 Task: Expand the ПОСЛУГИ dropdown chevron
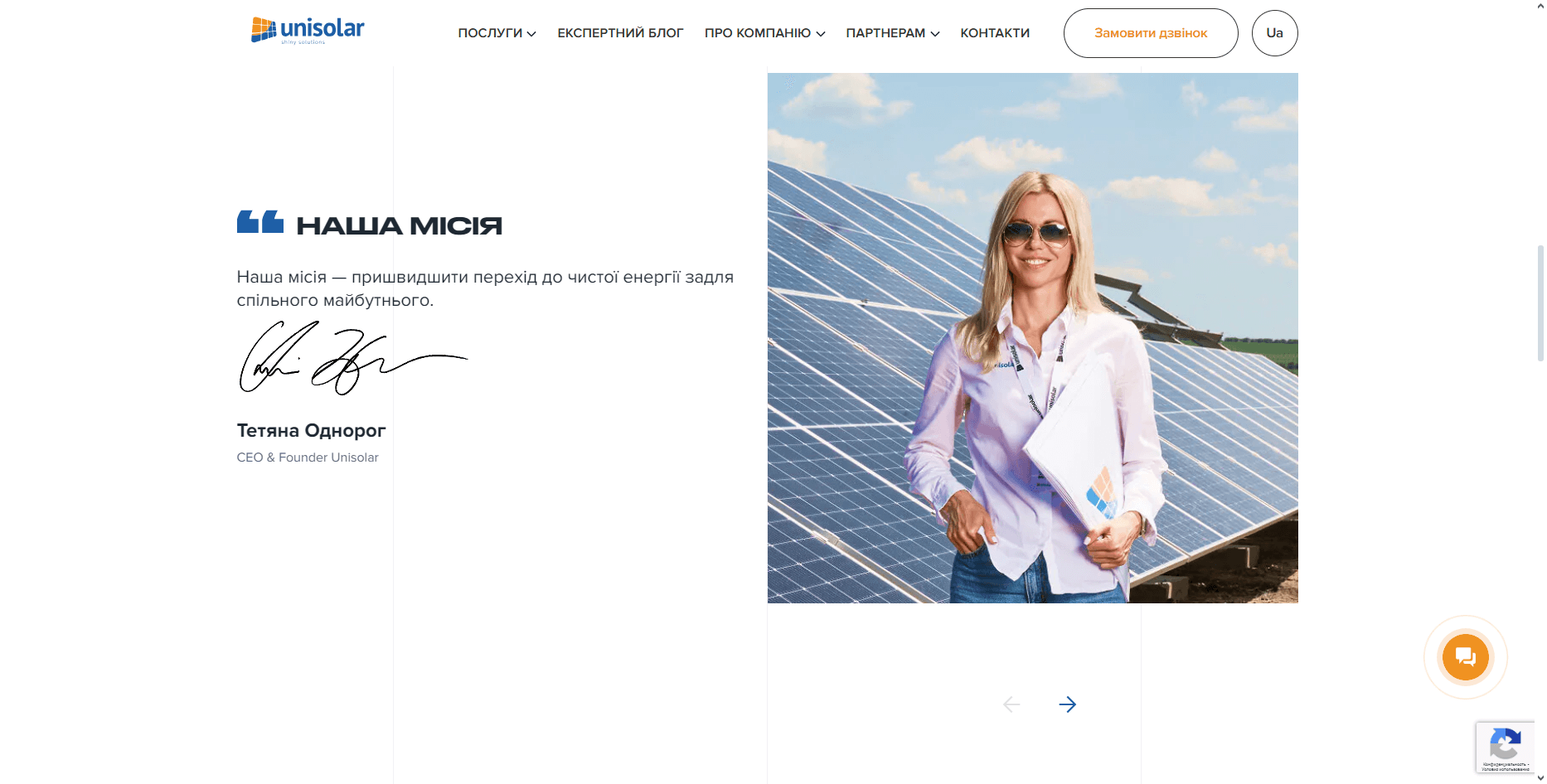tap(531, 34)
